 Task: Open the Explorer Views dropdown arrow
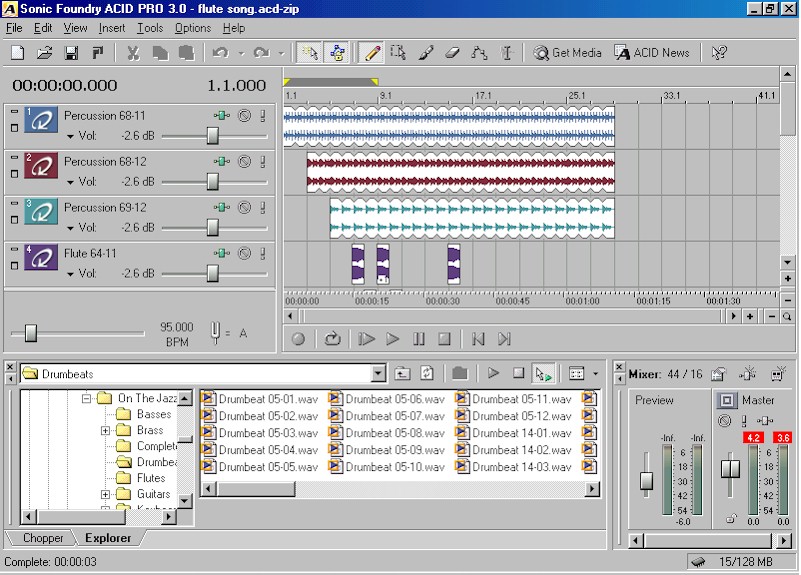point(596,374)
